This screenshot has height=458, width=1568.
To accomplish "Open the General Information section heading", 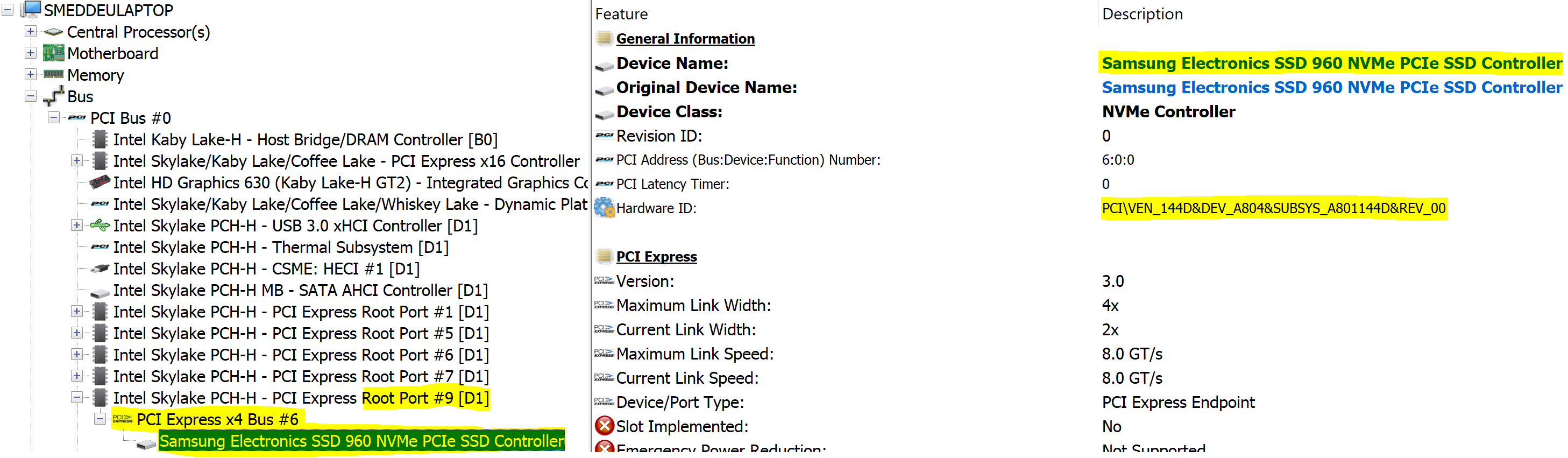I will pos(685,39).
